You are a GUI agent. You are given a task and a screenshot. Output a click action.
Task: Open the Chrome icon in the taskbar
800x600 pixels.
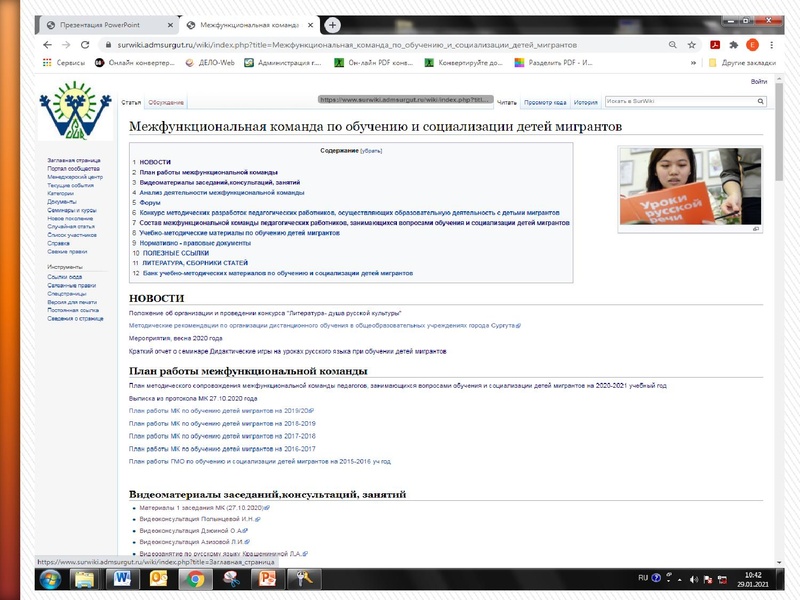click(x=196, y=579)
